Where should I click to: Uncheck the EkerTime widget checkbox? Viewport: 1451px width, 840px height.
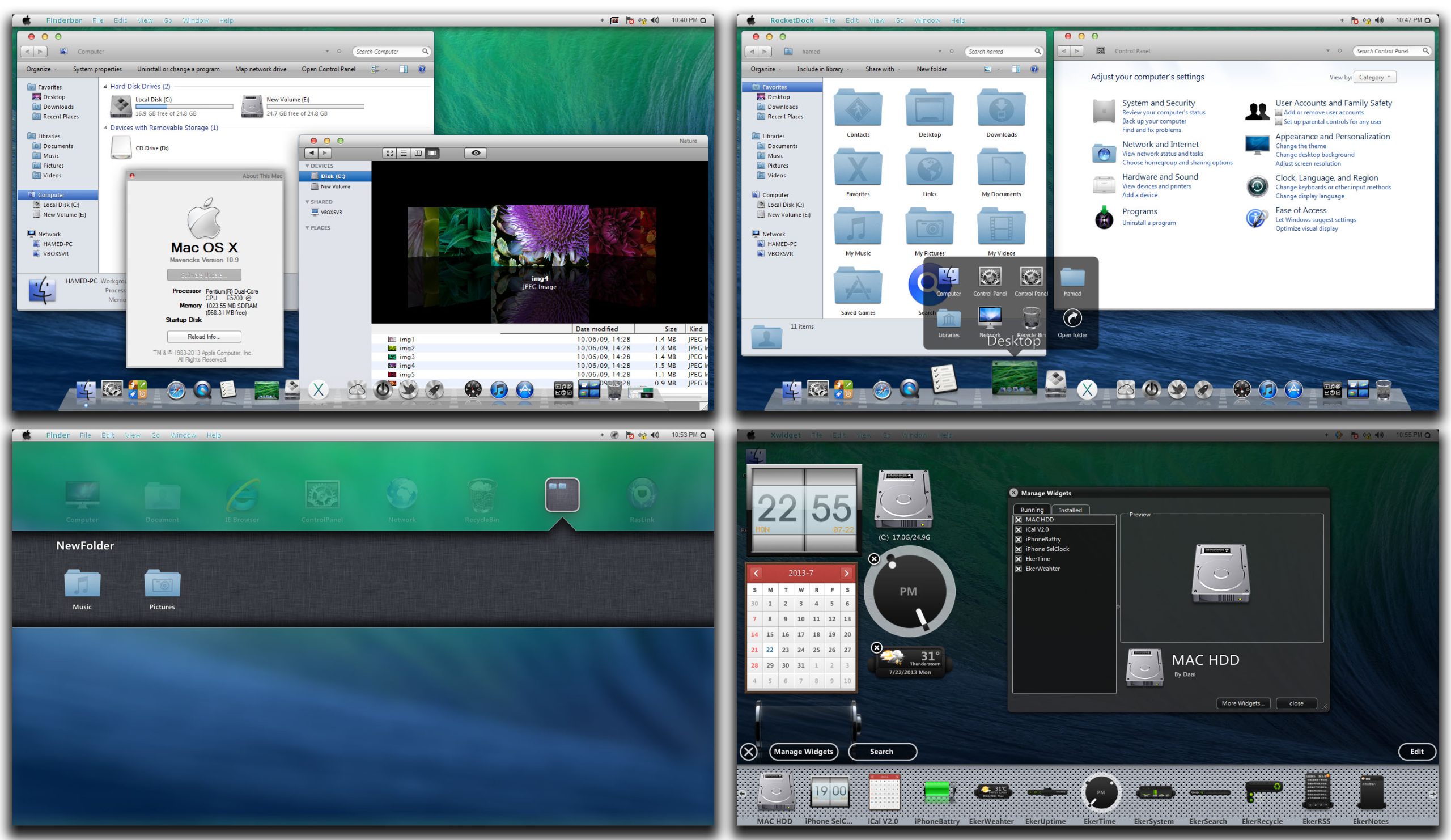[1018, 559]
